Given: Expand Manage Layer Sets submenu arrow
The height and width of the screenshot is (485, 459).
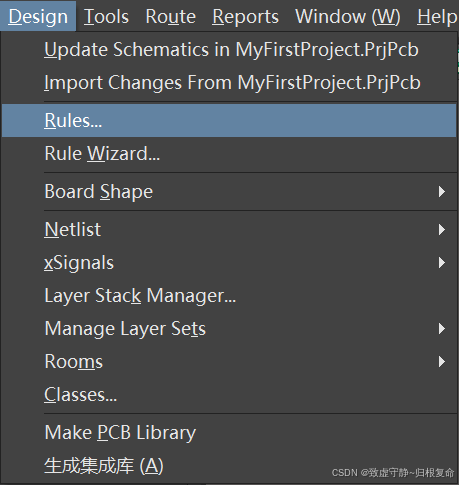Looking at the screenshot, I should [442, 329].
